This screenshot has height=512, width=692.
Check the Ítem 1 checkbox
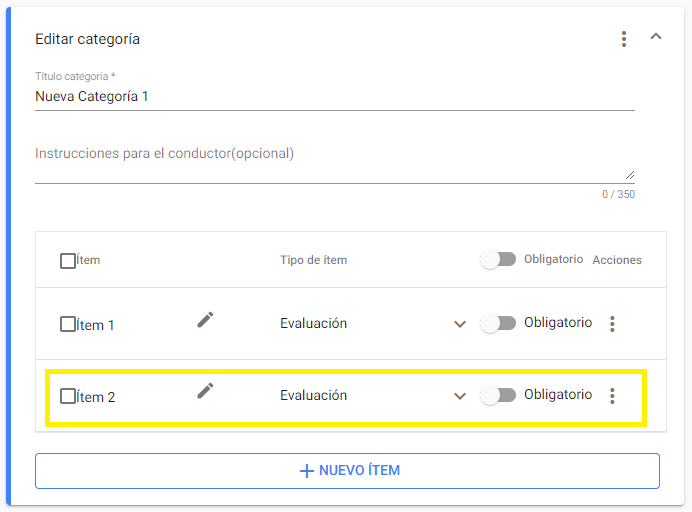68,325
